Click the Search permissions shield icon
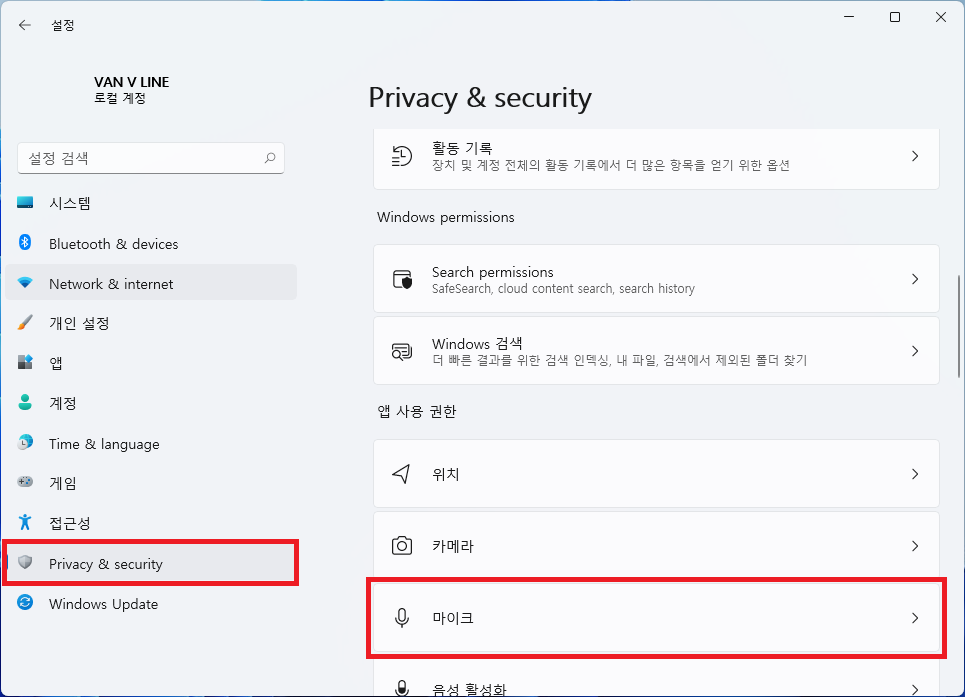 (x=402, y=279)
